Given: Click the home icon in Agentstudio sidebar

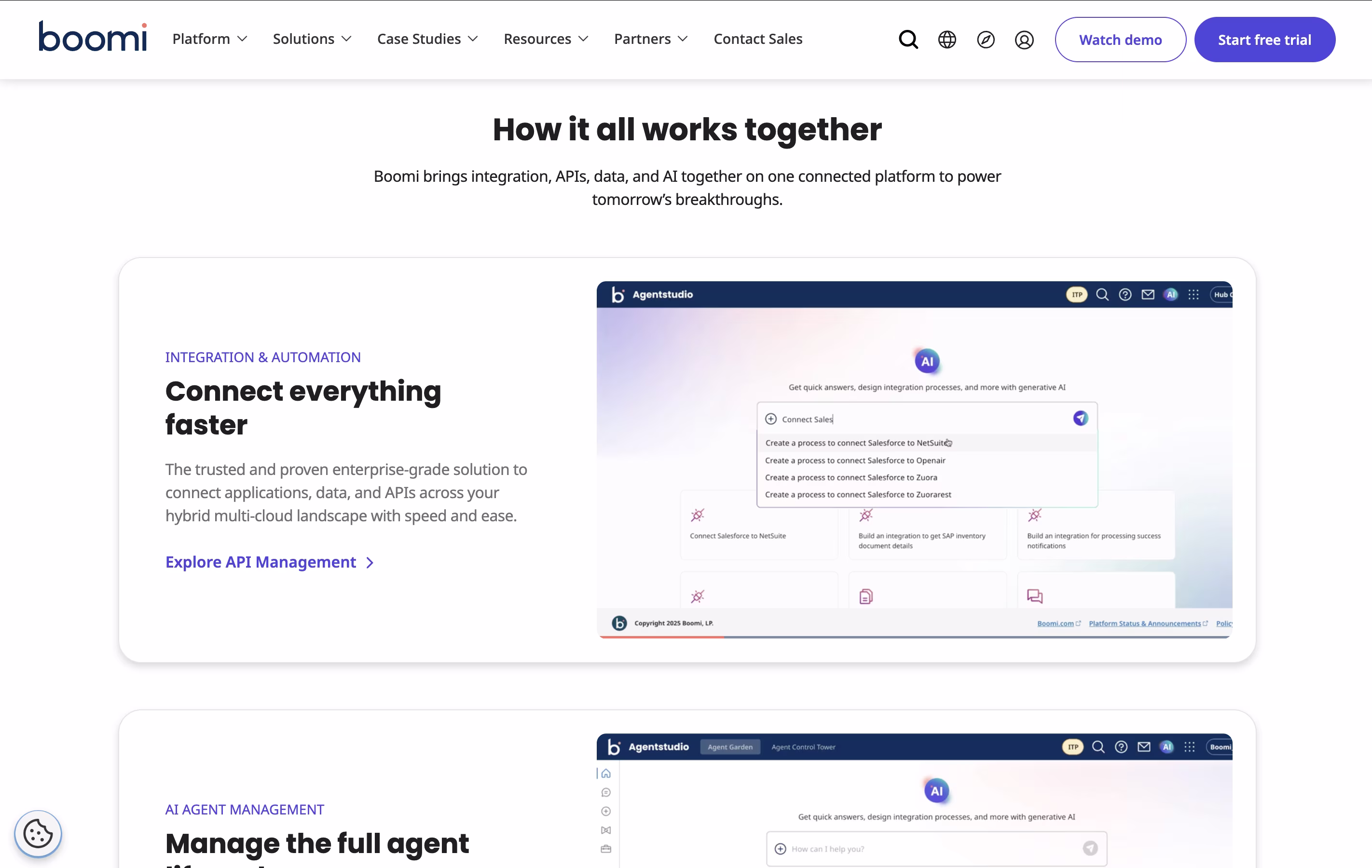Looking at the screenshot, I should click(605, 773).
